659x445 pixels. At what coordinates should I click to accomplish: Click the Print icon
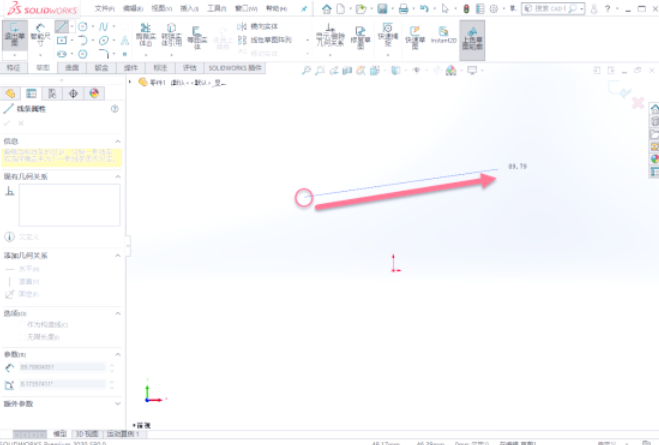point(403,8)
